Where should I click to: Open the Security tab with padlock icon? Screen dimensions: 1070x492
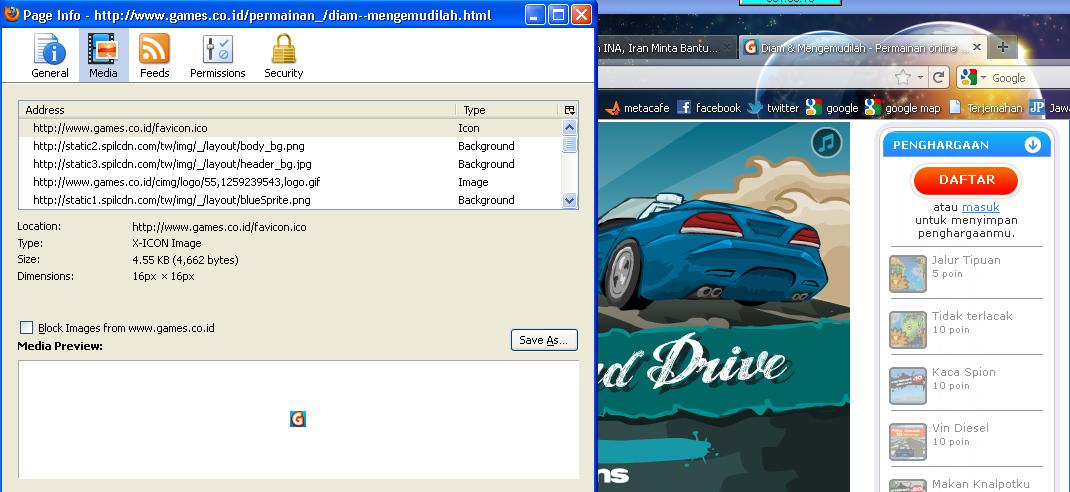283,56
